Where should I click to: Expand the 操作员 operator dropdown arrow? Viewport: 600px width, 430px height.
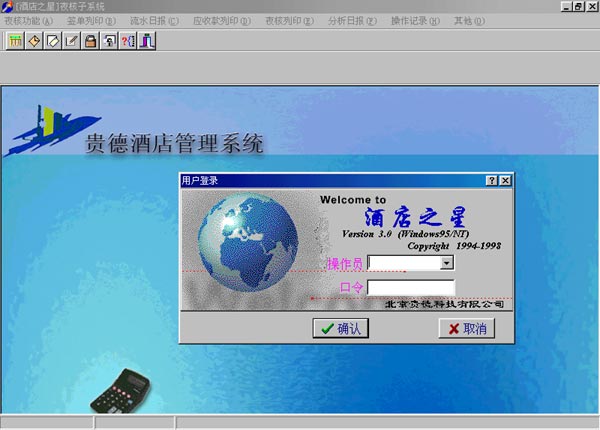(x=447, y=263)
